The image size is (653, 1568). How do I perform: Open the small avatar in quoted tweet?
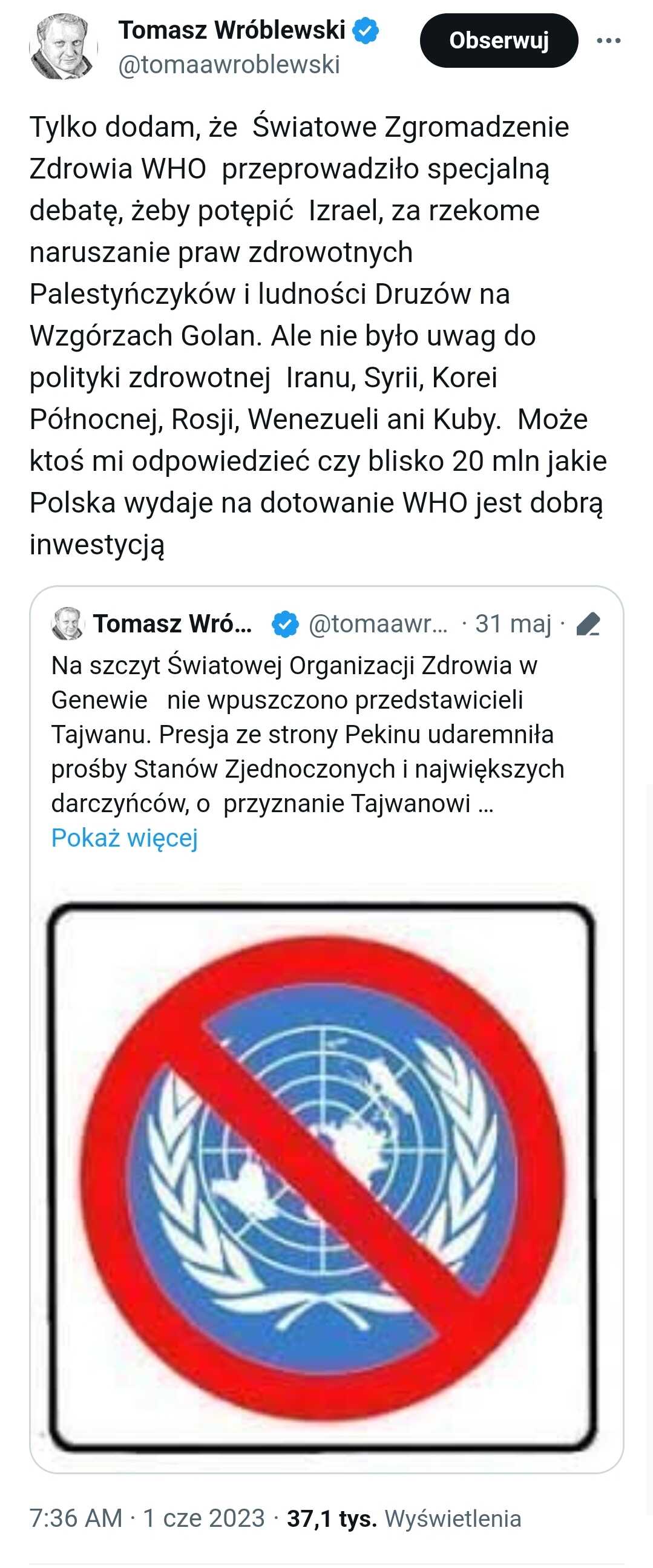pyautogui.click(x=67, y=623)
